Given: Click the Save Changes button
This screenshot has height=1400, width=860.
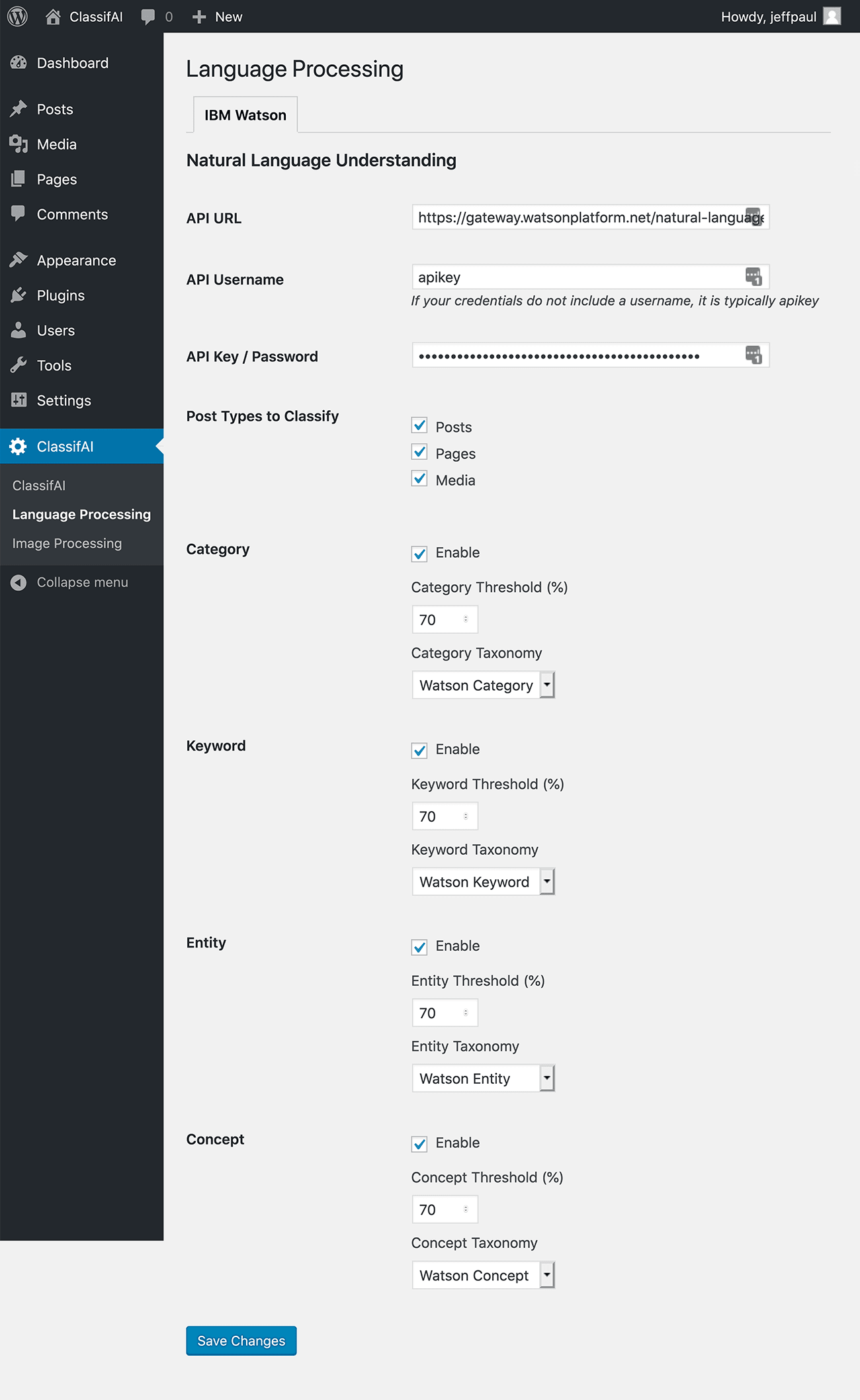Looking at the screenshot, I should click(241, 1340).
